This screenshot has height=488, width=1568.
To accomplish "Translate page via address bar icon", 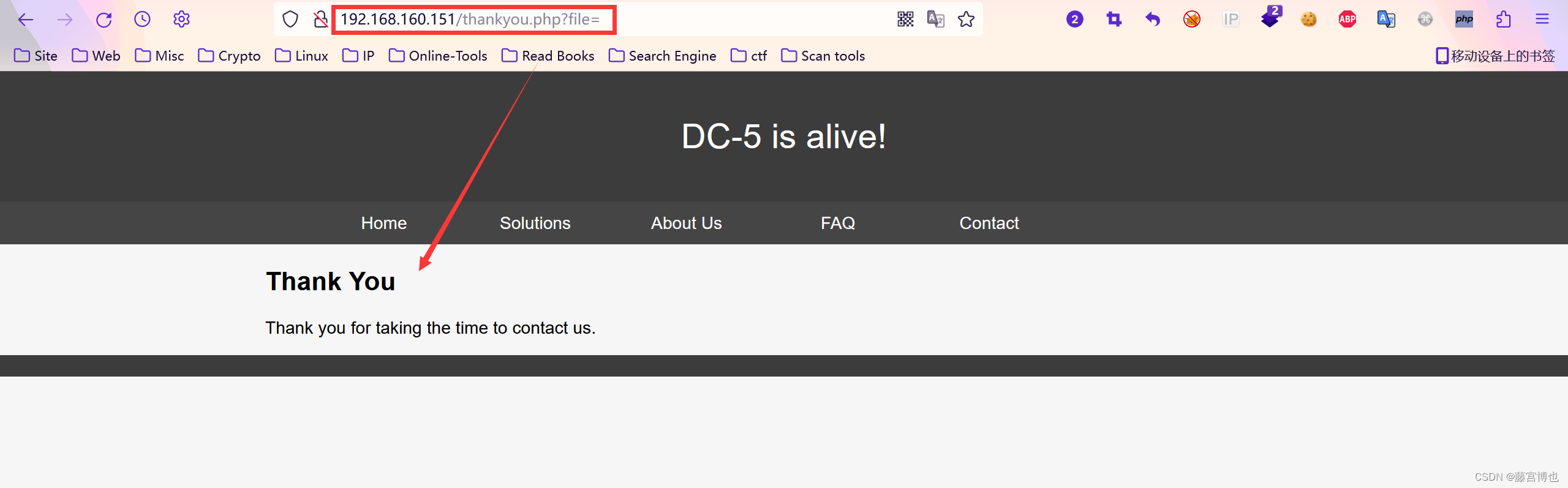I will [935, 20].
